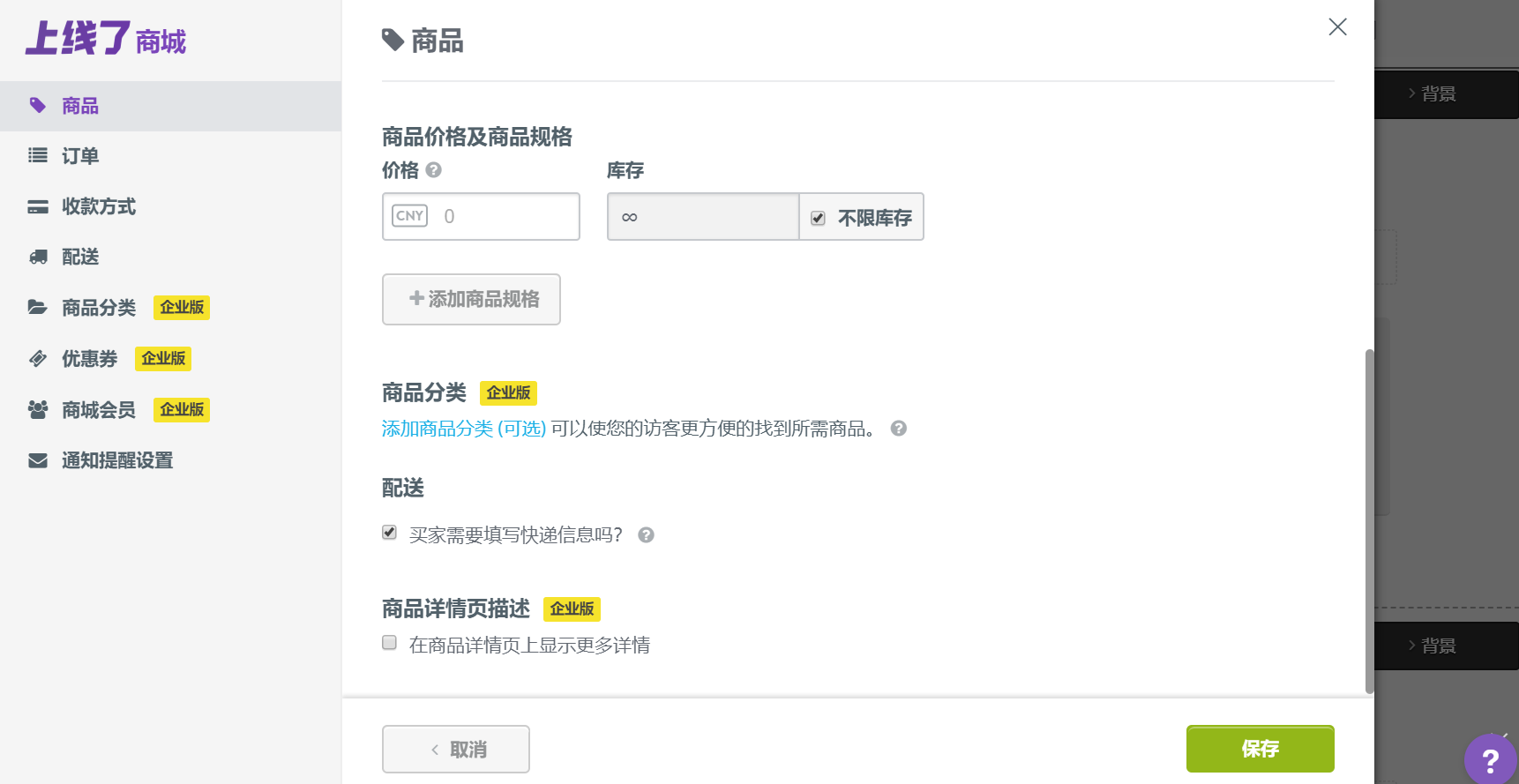Screen dimensions: 1519x784
Task: Select the 商品分类 folder icon
Action: coord(38,307)
